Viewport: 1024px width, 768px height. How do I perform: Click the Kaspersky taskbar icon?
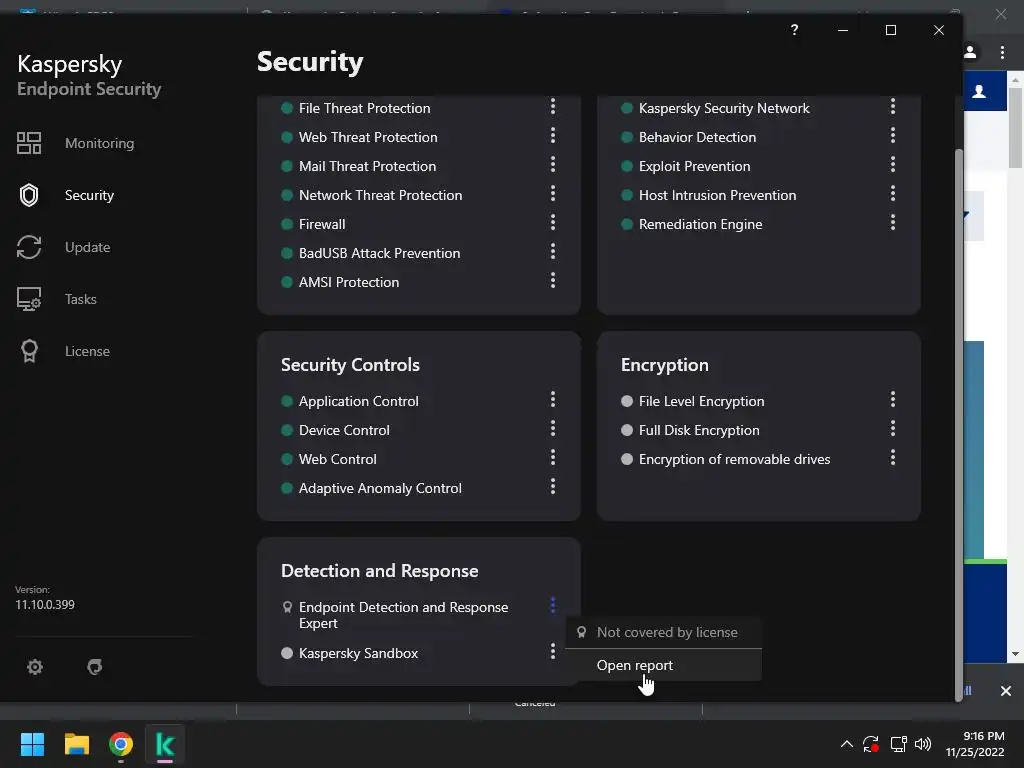[165, 744]
